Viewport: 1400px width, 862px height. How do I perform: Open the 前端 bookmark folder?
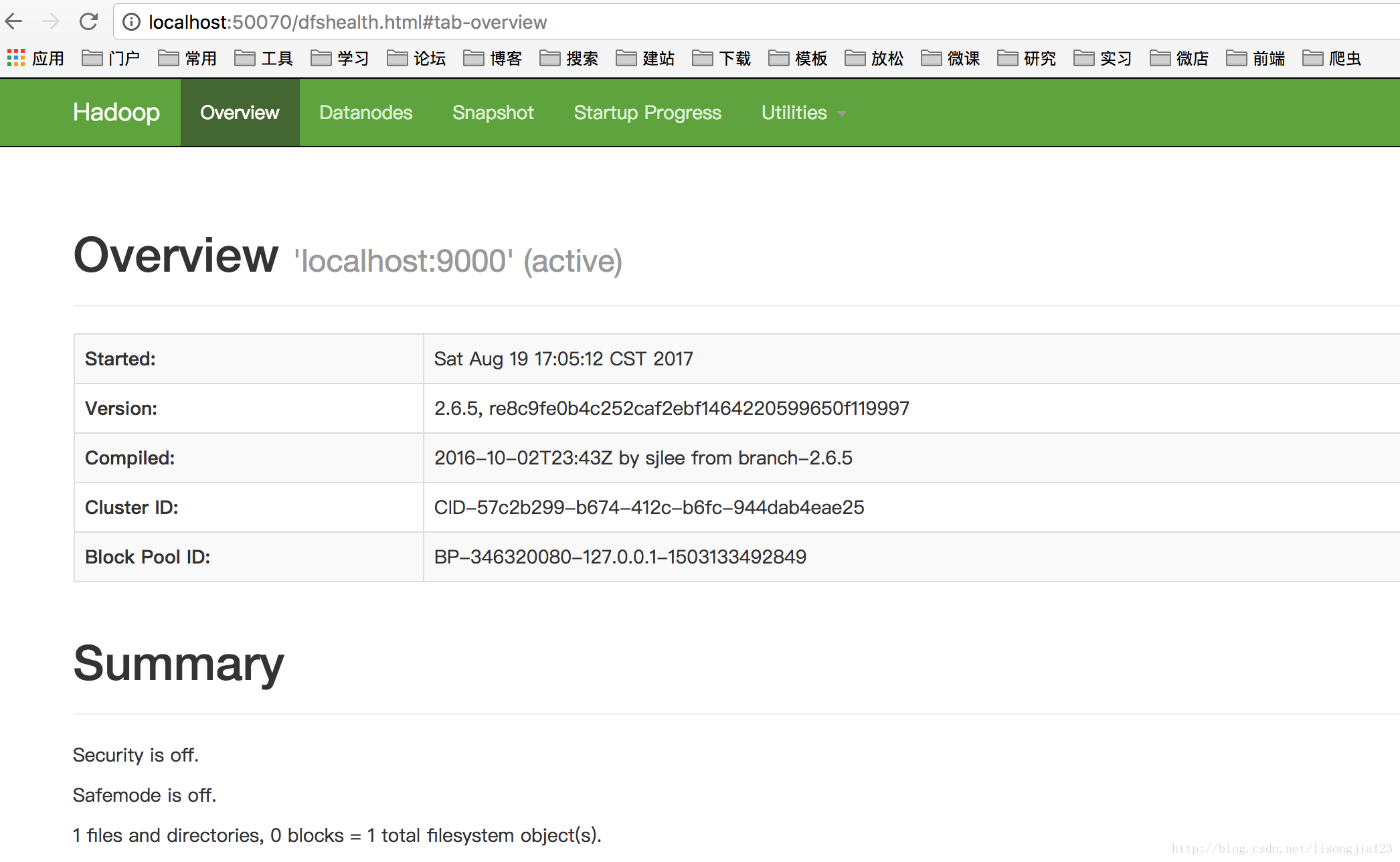point(1255,58)
